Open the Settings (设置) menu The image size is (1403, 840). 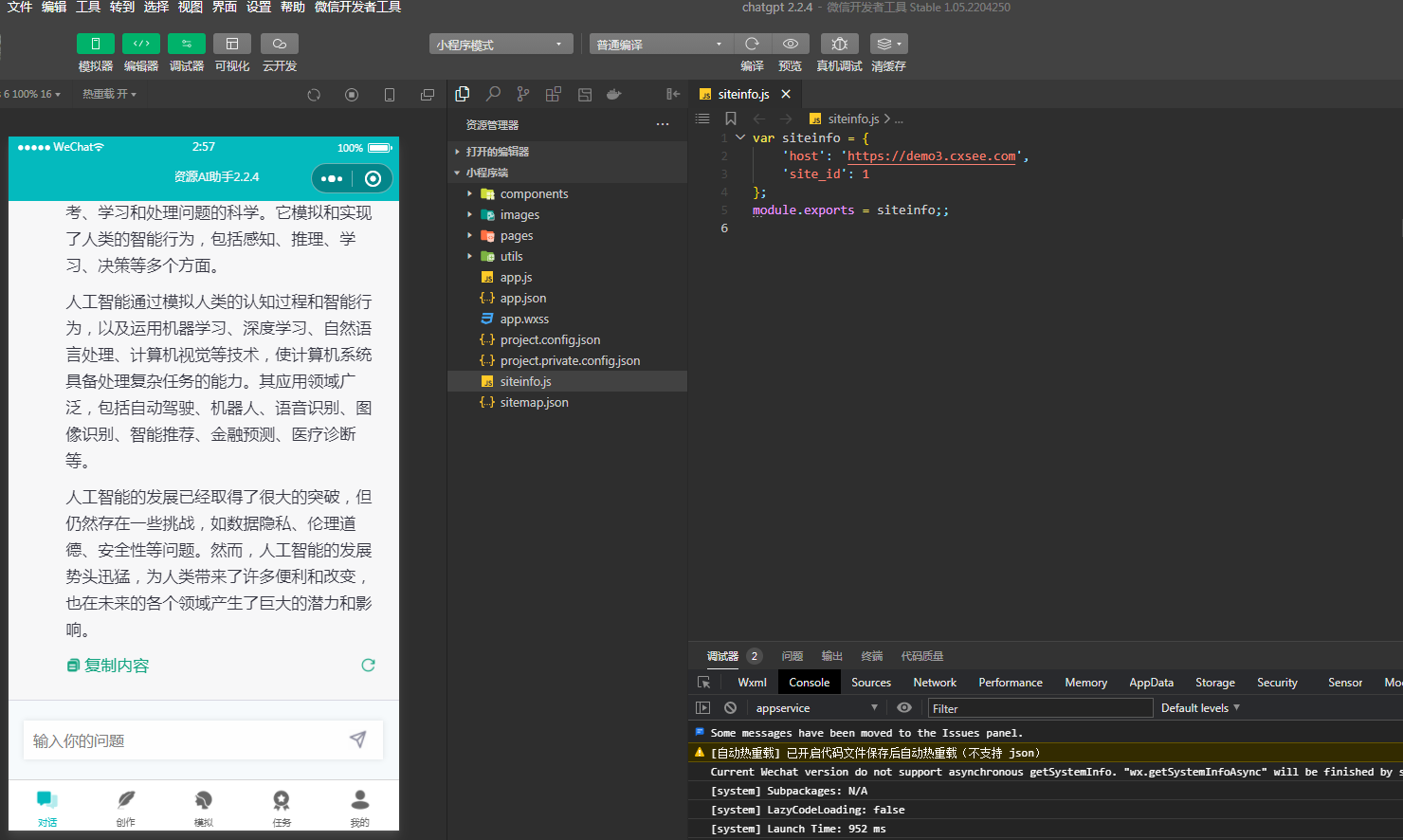259,7
